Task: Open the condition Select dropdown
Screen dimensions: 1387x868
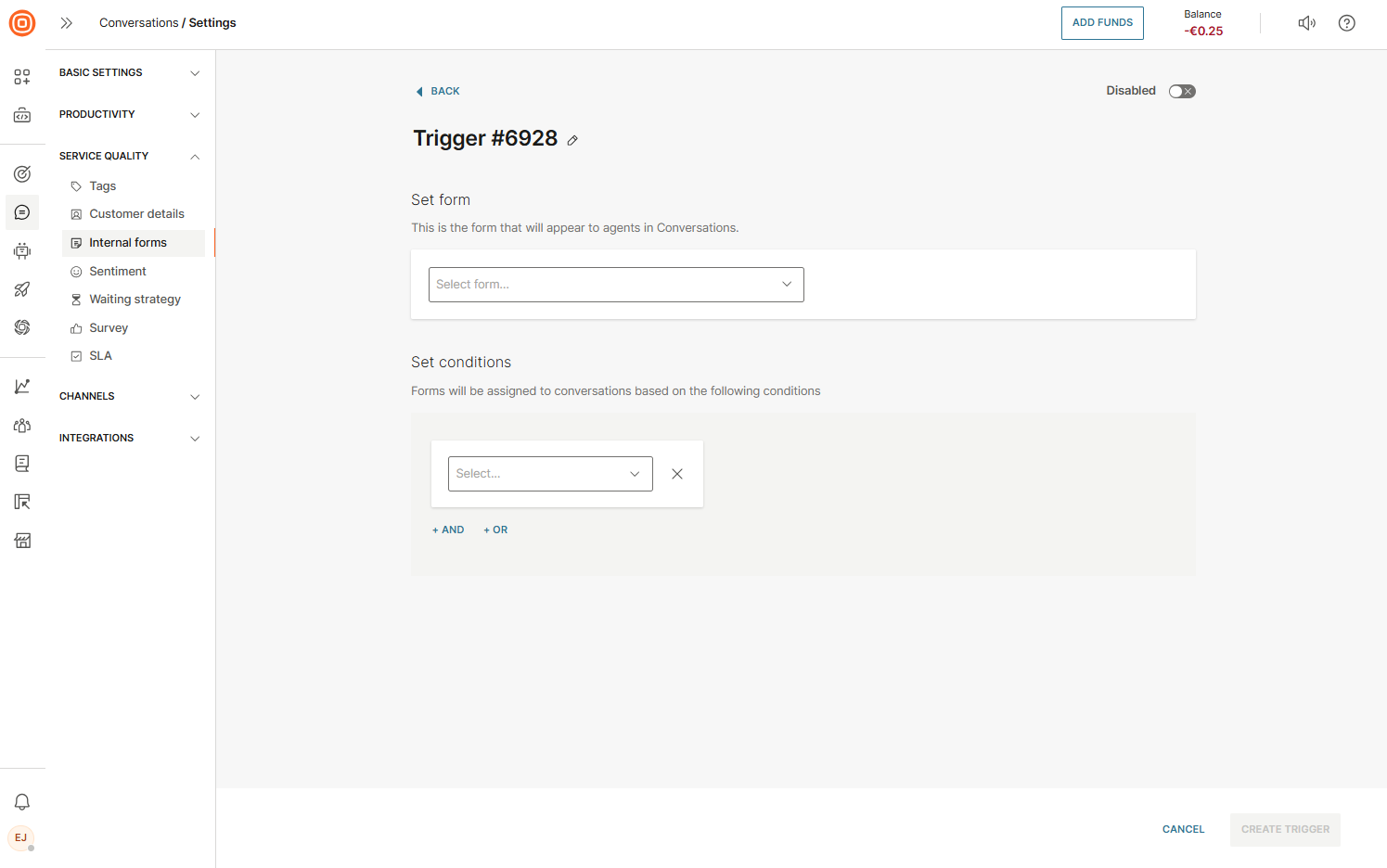Action: 549,474
